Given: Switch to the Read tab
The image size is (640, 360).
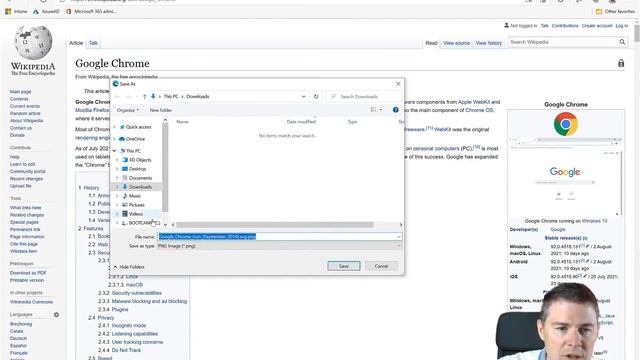Looking at the screenshot, I should point(431,43).
